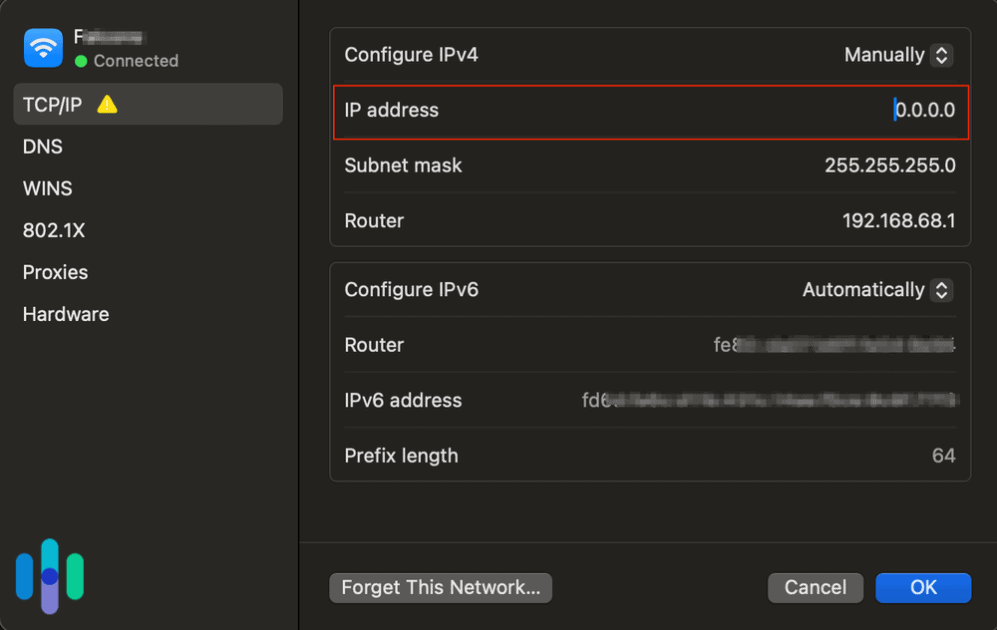Open the Configure IPv4 dropdown
The width and height of the screenshot is (997, 630).
(x=897, y=55)
